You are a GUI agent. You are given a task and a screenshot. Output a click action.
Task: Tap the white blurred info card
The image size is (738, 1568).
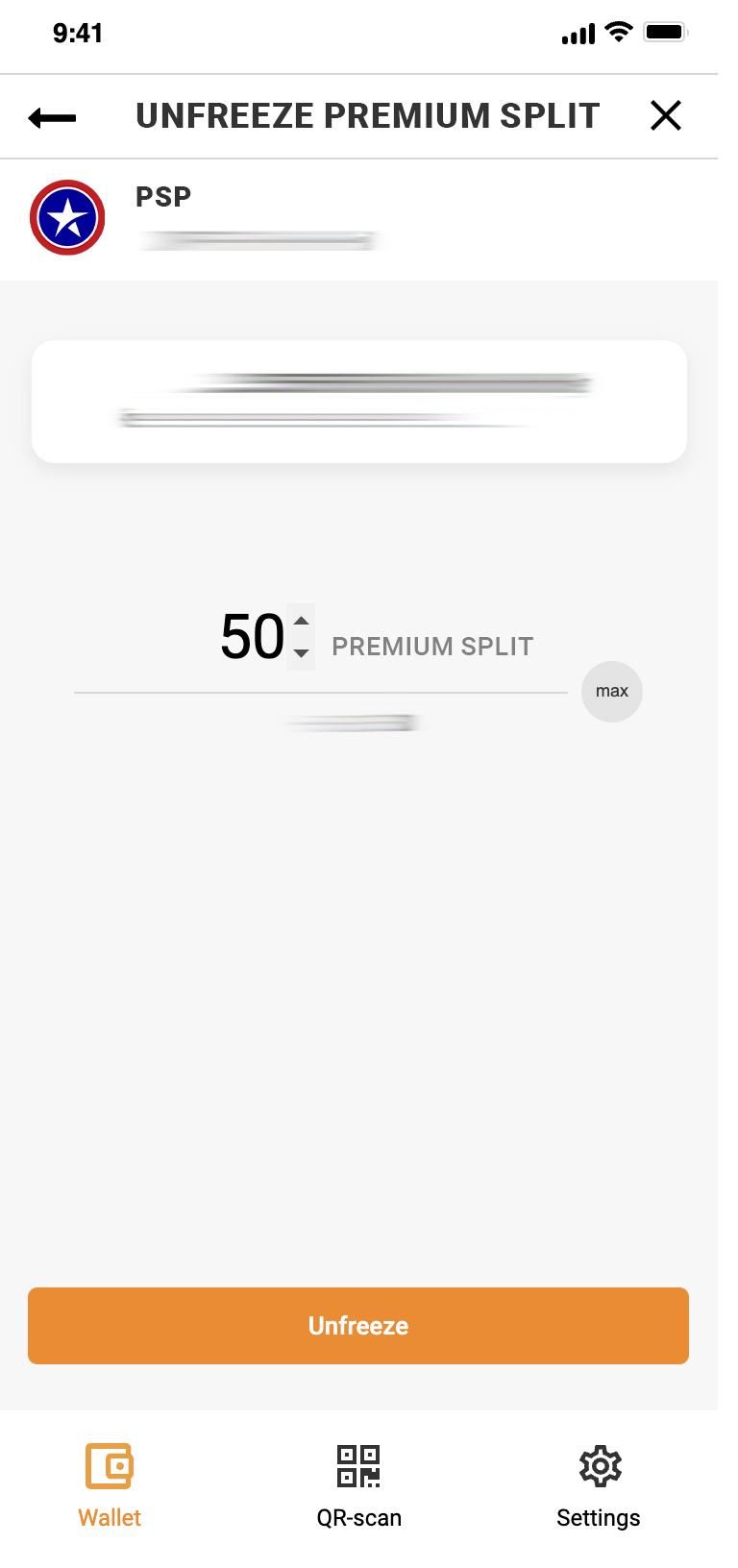coord(359,402)
